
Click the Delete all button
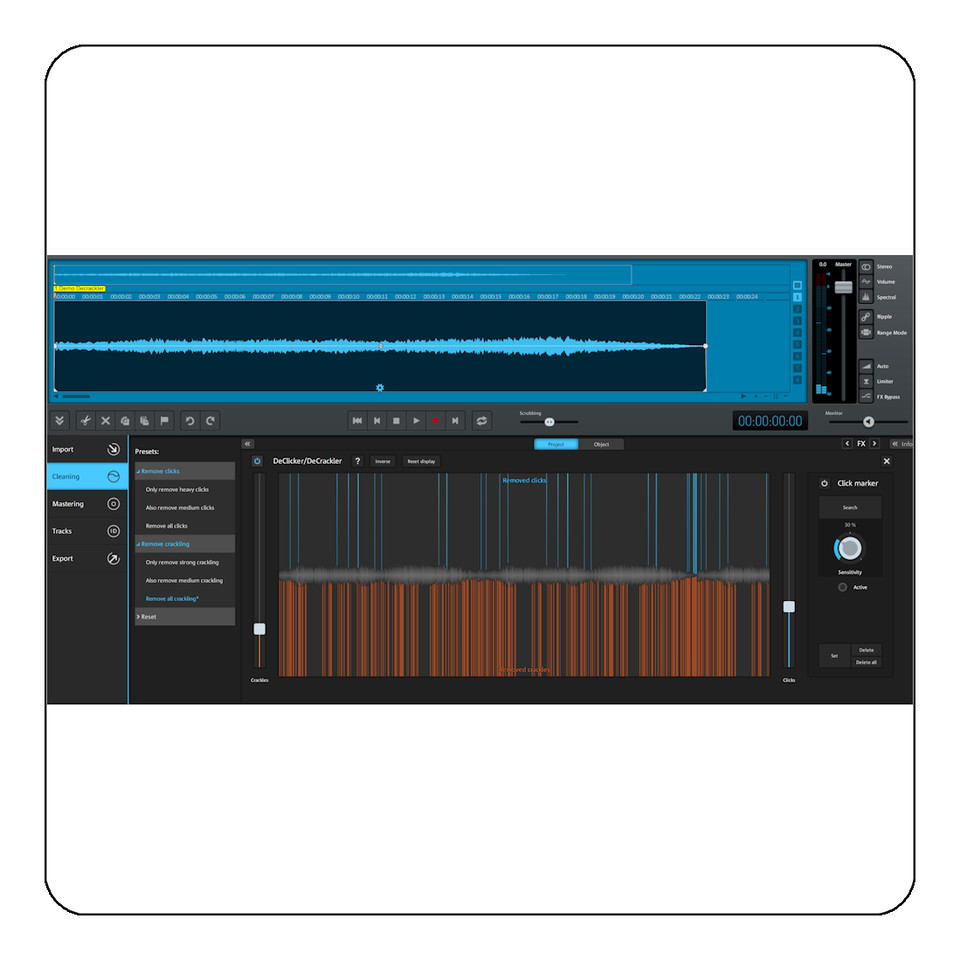[x=866, y=662]
